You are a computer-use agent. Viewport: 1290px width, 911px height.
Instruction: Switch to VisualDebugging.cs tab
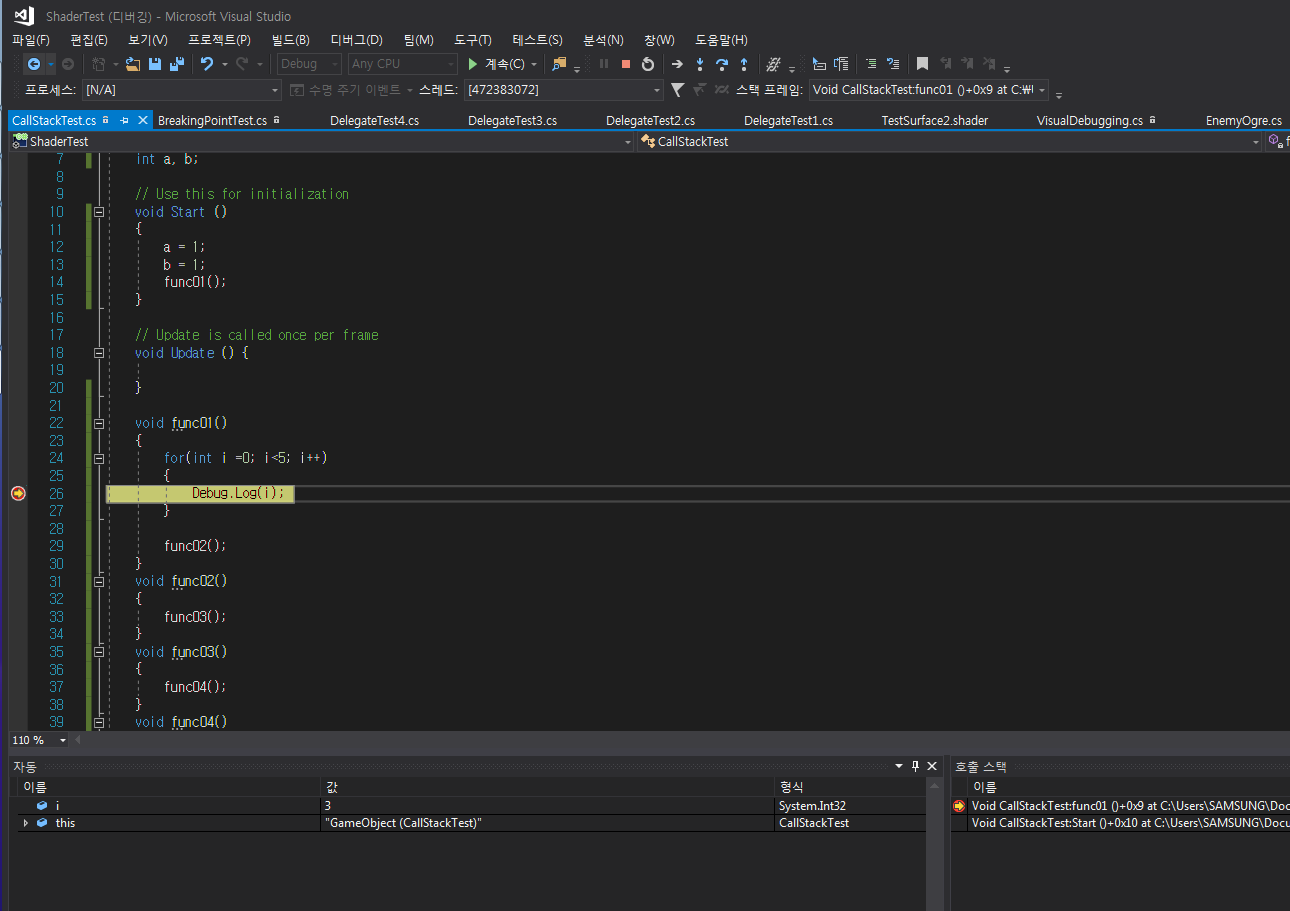[x=1090, y=120]
